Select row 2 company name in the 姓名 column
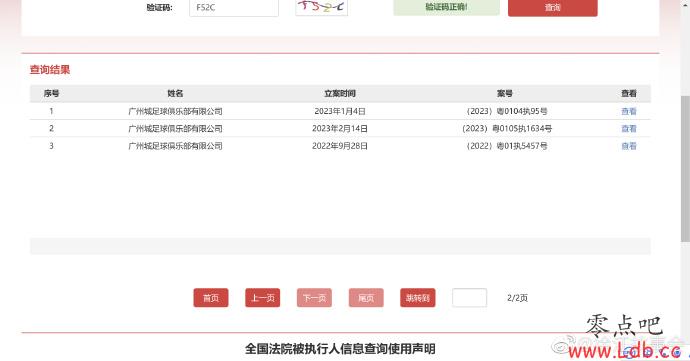Viewport: 690px width, 361px height. tap(175, 129)
